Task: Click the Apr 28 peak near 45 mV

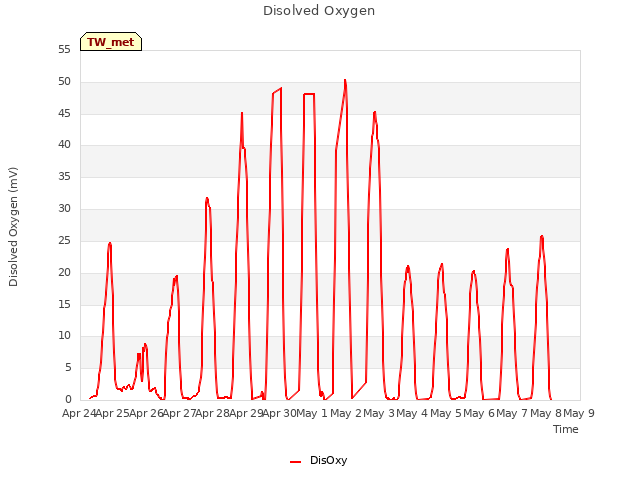Action: [242, 113]
